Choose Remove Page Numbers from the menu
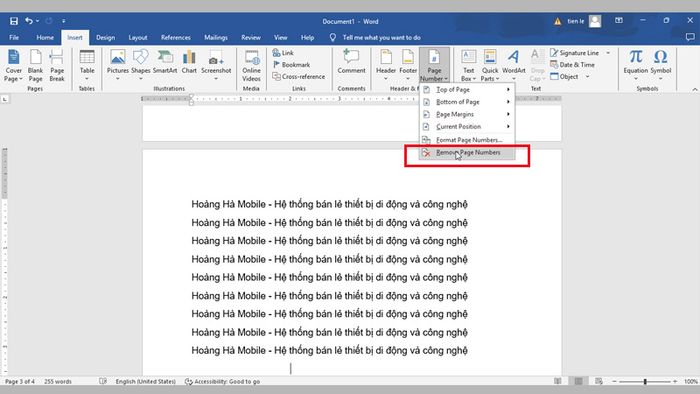The height and width of the screenshot is (394, 700). 467,153
